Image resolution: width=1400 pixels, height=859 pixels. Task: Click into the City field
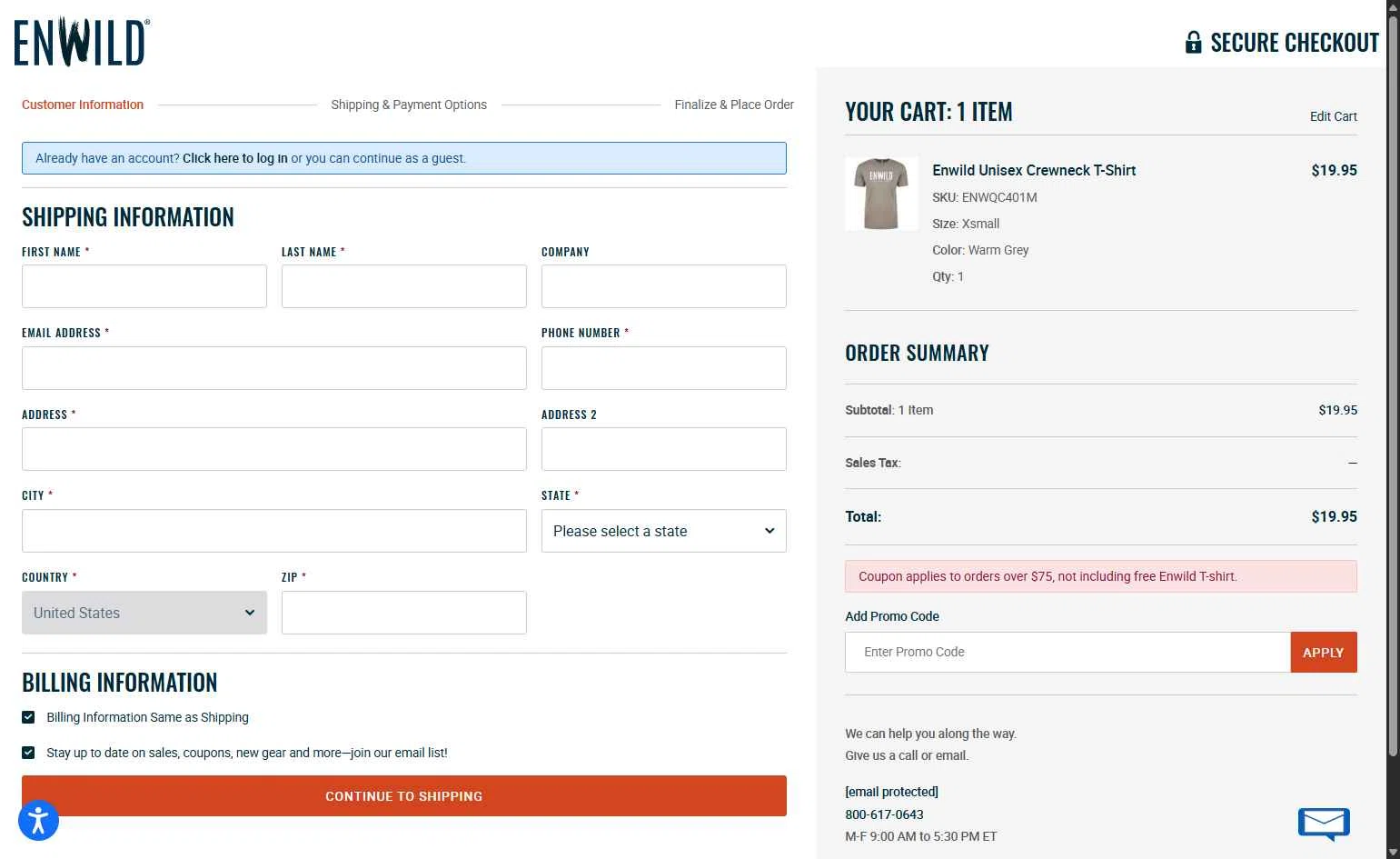coord(274,531)
